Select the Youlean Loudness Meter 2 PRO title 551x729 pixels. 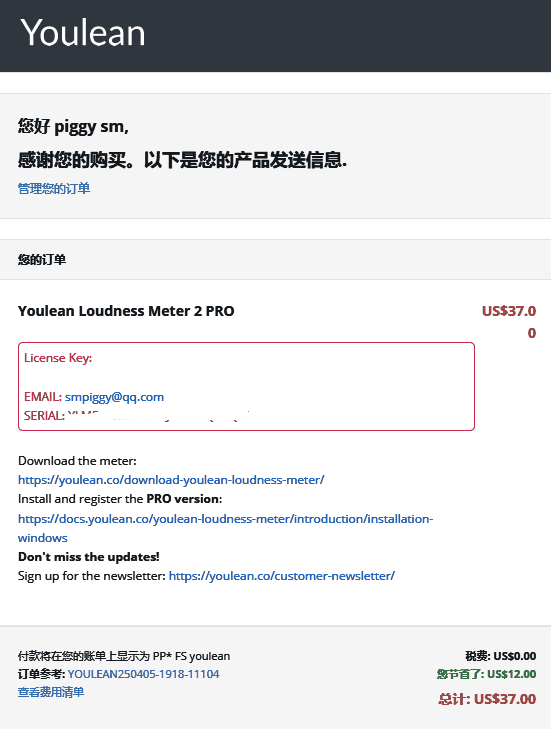pos(126,311)
